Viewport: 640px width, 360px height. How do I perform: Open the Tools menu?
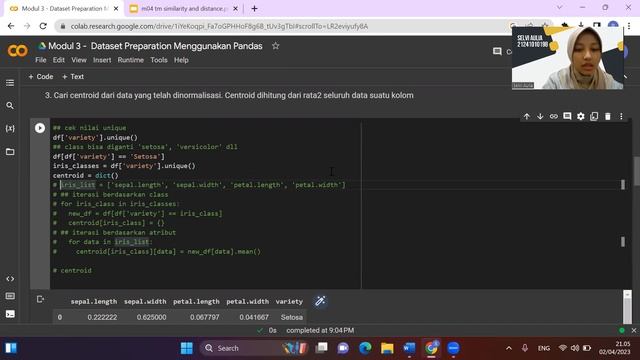click(x=159, y=60)
